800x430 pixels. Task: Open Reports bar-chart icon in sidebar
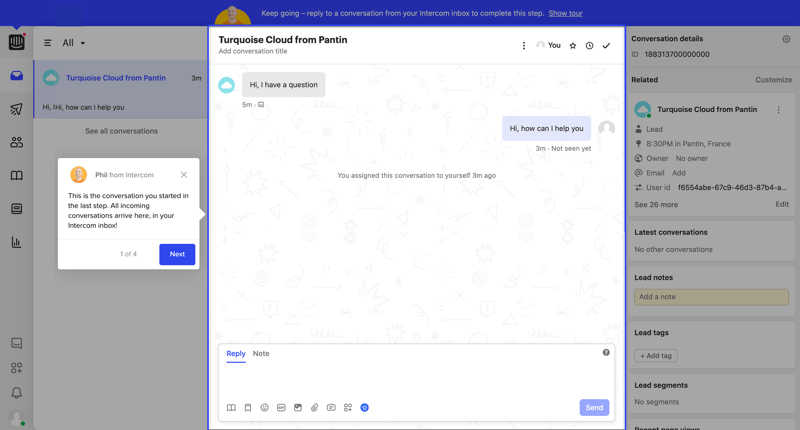(16, 242)
